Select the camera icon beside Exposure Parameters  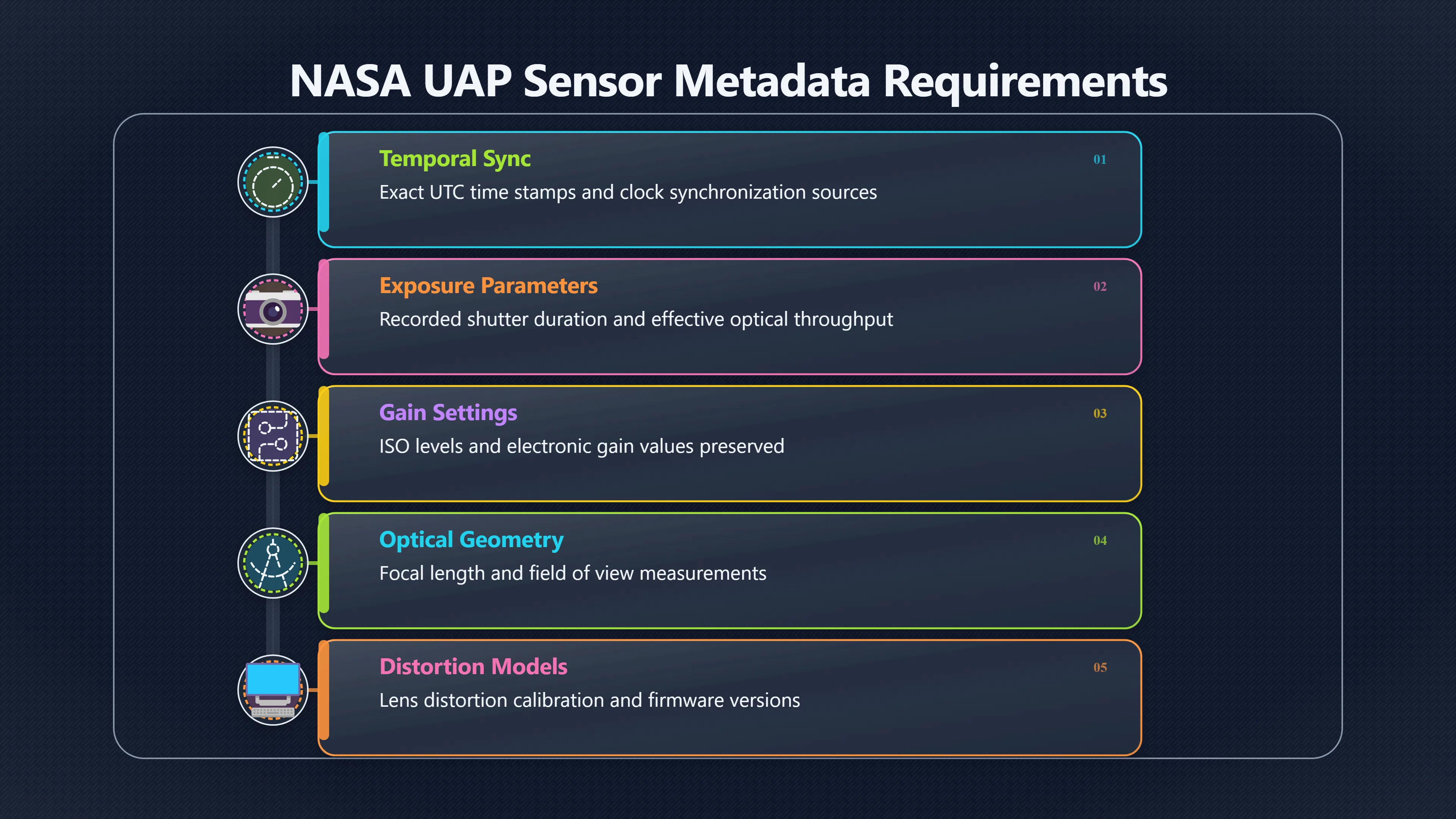click(x=273, y=309)
